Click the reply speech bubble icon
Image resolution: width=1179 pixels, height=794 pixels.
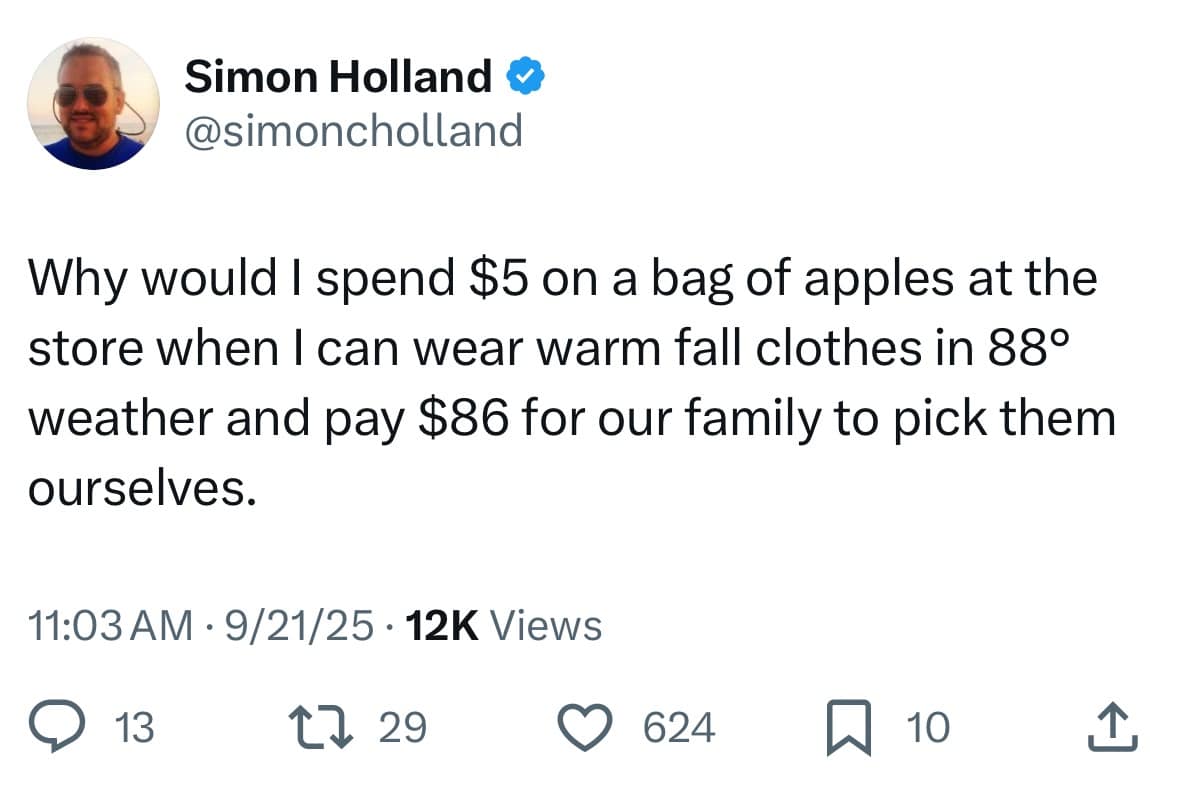(x=66, y=727)
